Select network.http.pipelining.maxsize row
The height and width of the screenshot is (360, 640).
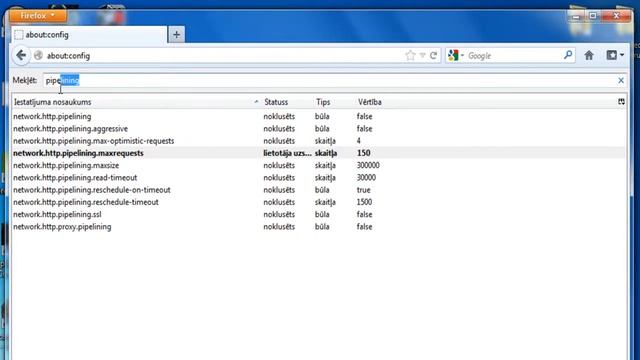click(319, 165)
